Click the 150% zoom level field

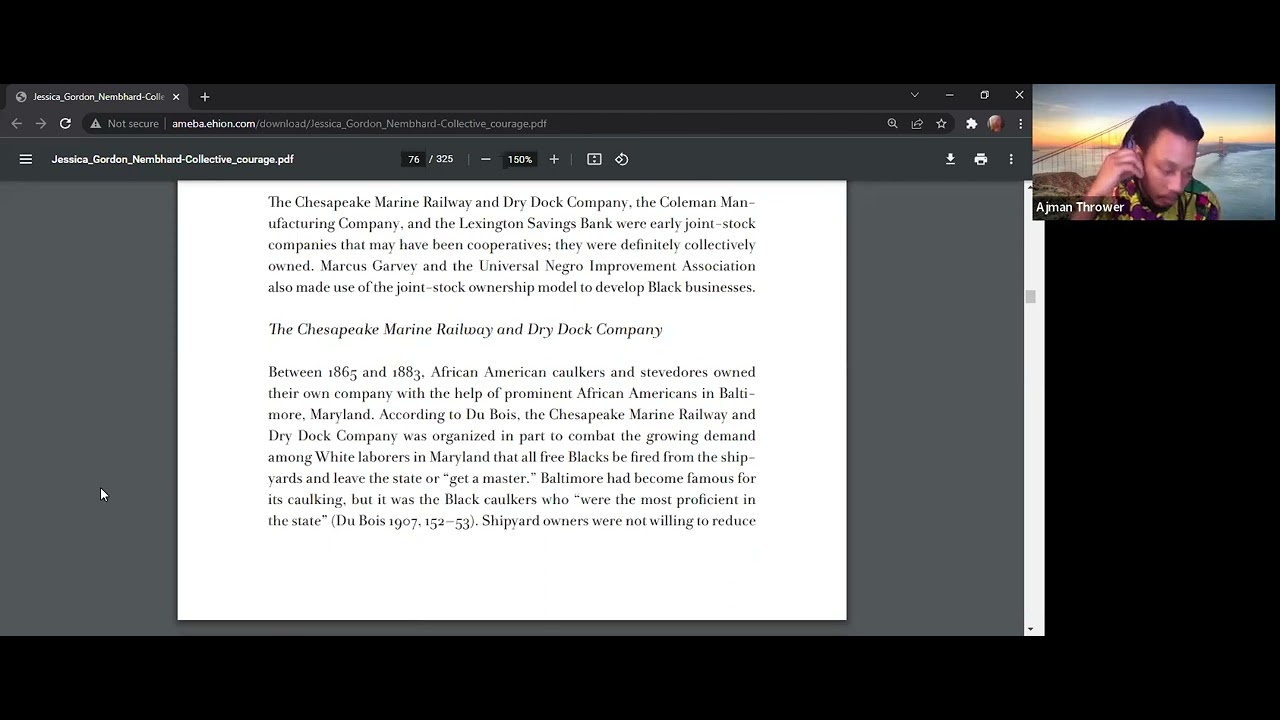click(520, 159)
